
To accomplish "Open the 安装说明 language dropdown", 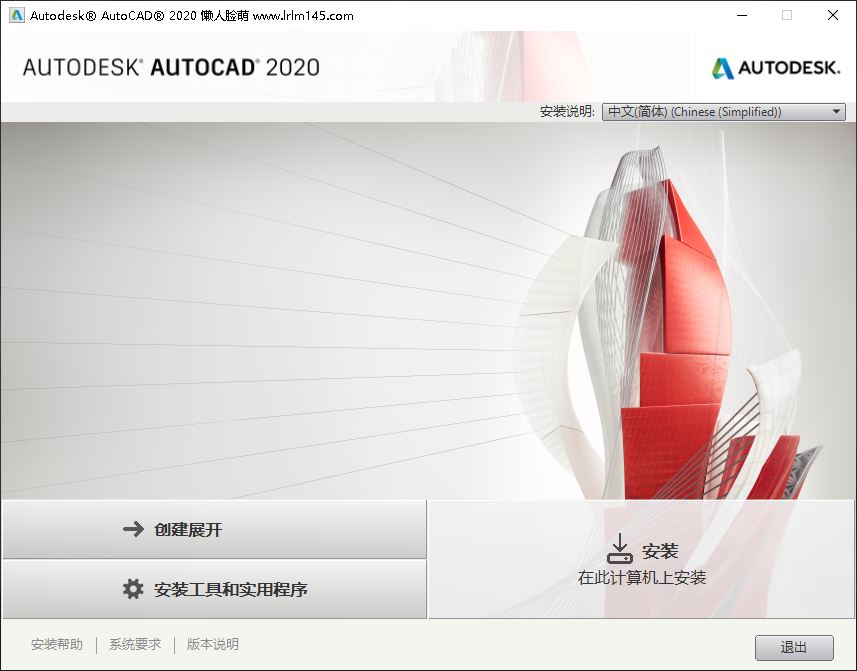I will click(x=724, y=111).
